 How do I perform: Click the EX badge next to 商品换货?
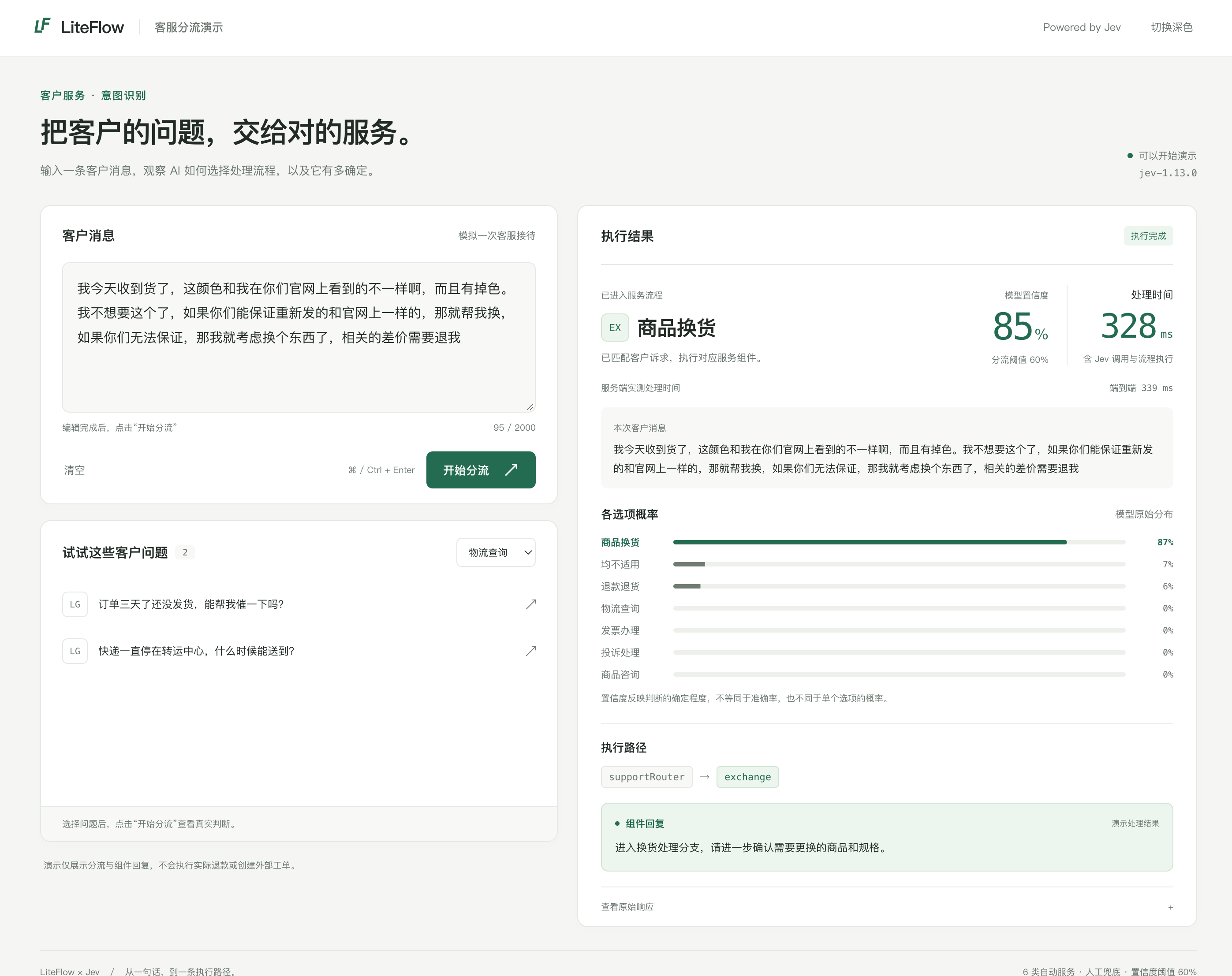615,328
